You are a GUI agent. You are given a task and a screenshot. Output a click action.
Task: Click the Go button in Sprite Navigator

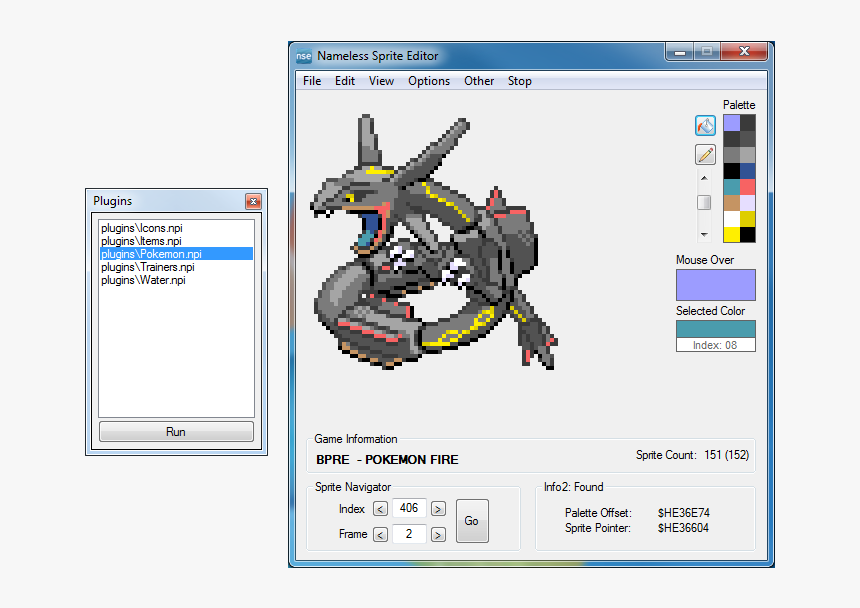pyautogui.click(x=472, y=521)
